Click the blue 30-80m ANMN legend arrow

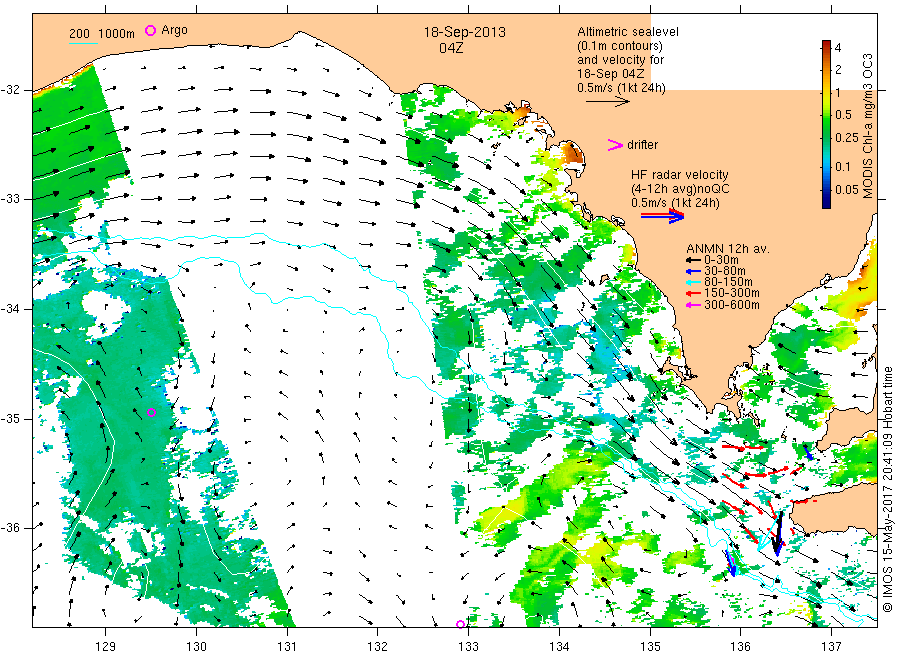[x=694, y=271]
